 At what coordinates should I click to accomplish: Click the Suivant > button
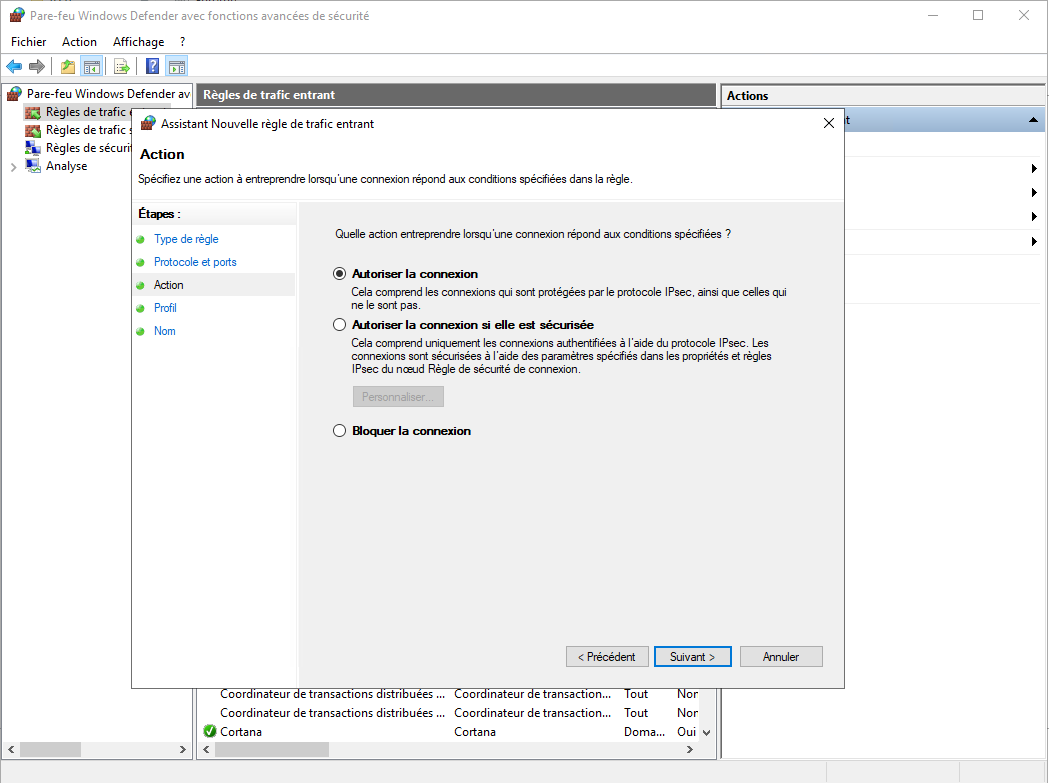click(x=692, y=657)
